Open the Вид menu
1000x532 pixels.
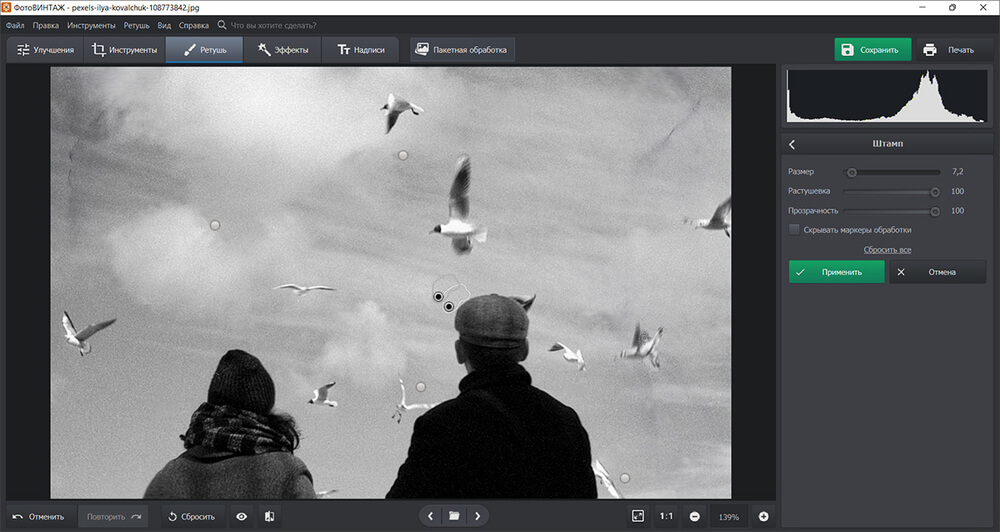click(164, 24)
